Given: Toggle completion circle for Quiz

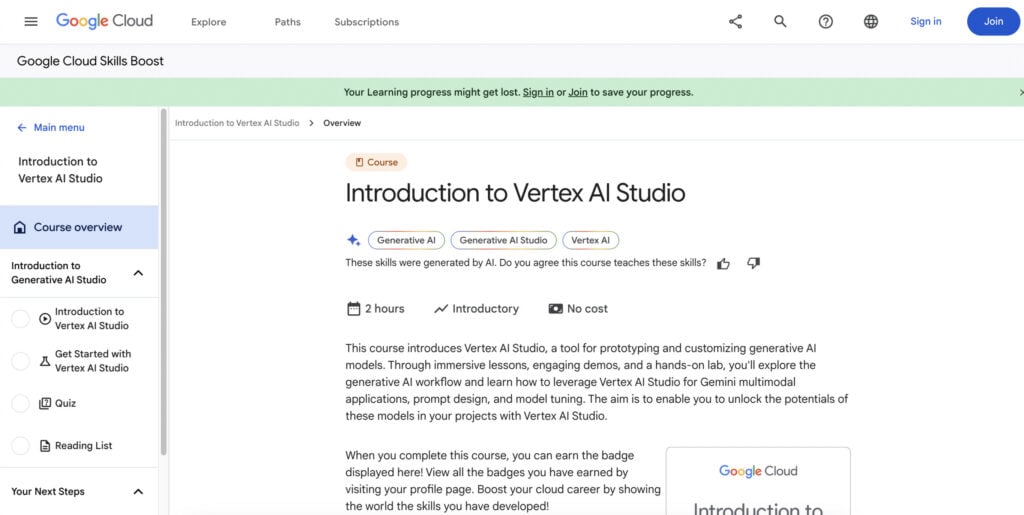Looking at the screenshot, I should pyautogui.click(x=20, y=403).
